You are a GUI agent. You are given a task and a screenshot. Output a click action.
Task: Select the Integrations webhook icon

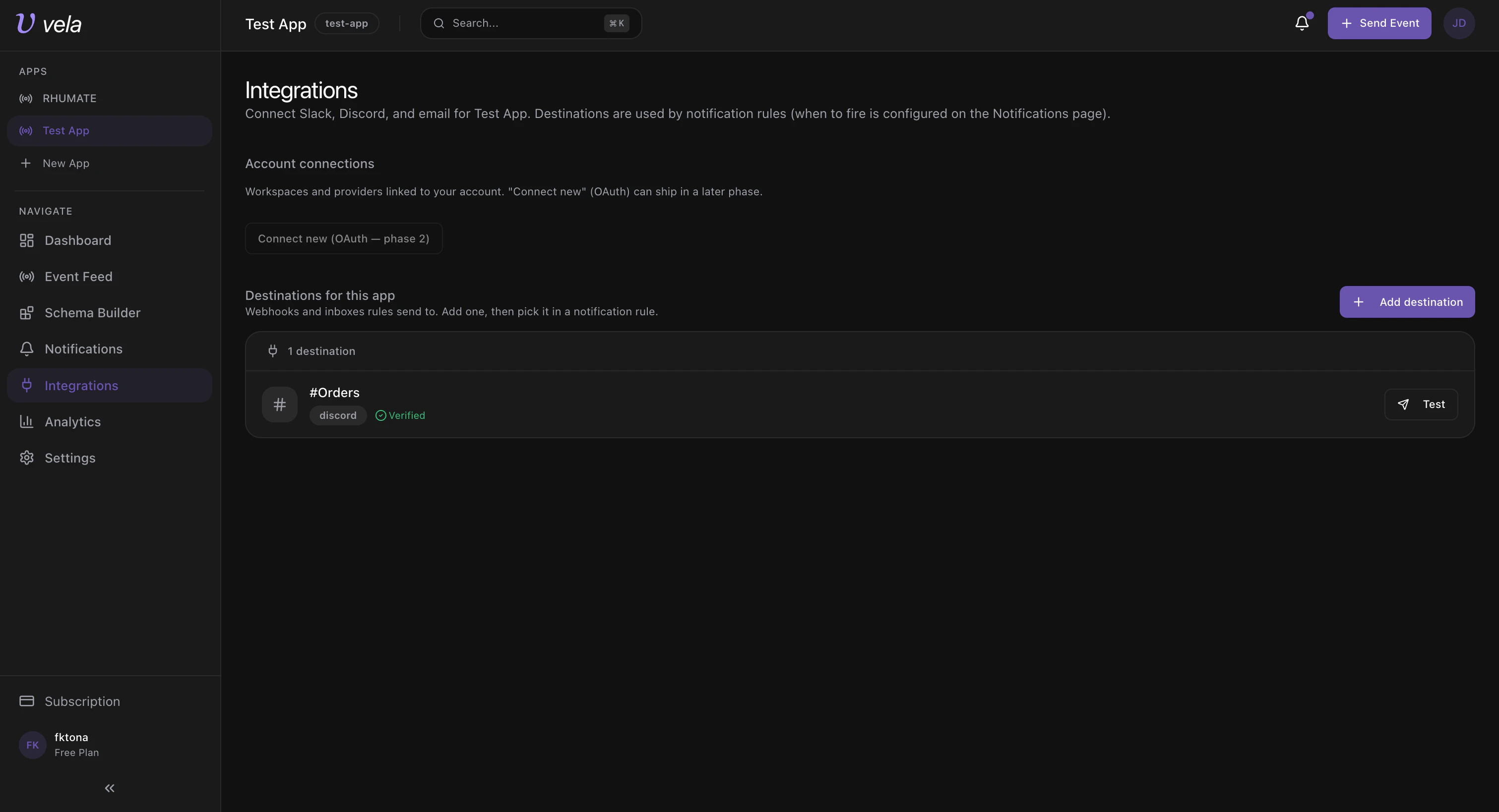click(x=26, y=385)
